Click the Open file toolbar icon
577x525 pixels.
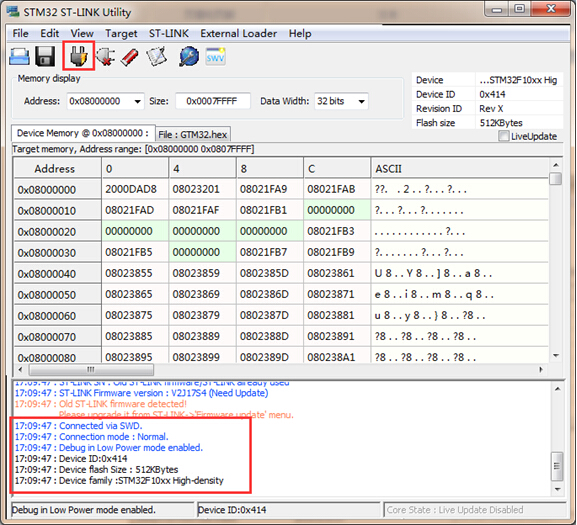(19, 57)
